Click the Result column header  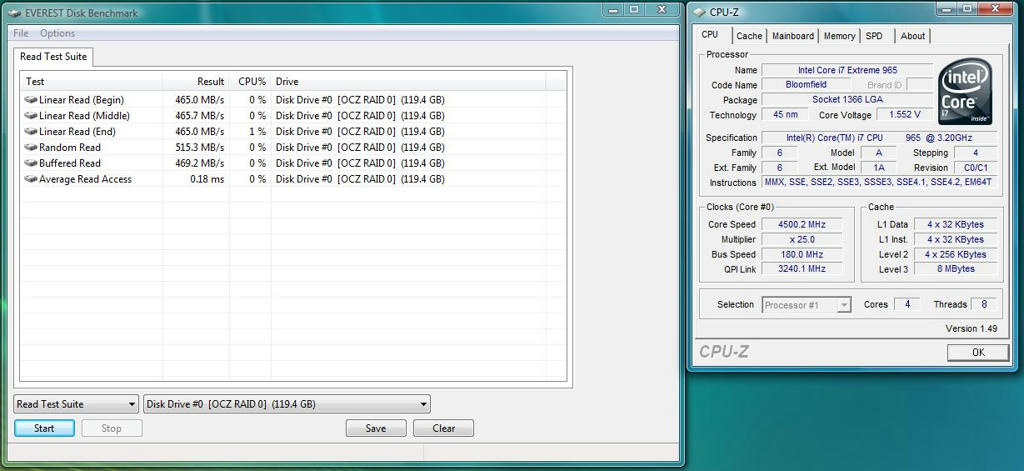(196, 82)
